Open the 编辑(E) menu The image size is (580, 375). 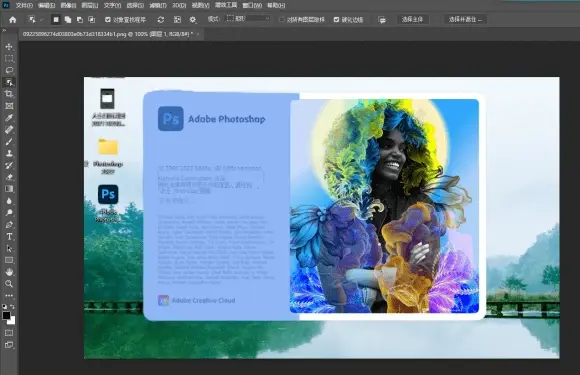(46, 5)
